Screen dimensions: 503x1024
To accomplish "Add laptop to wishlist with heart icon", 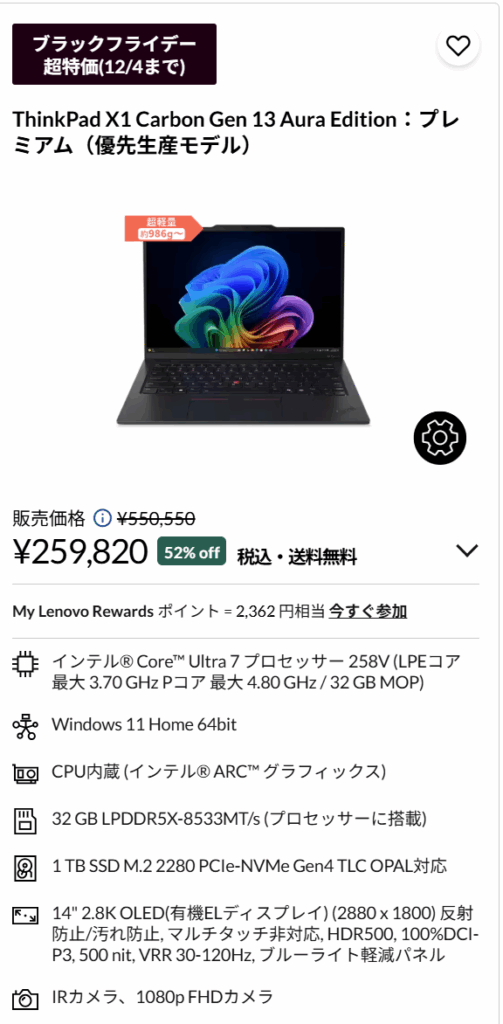I will [458, 44].
